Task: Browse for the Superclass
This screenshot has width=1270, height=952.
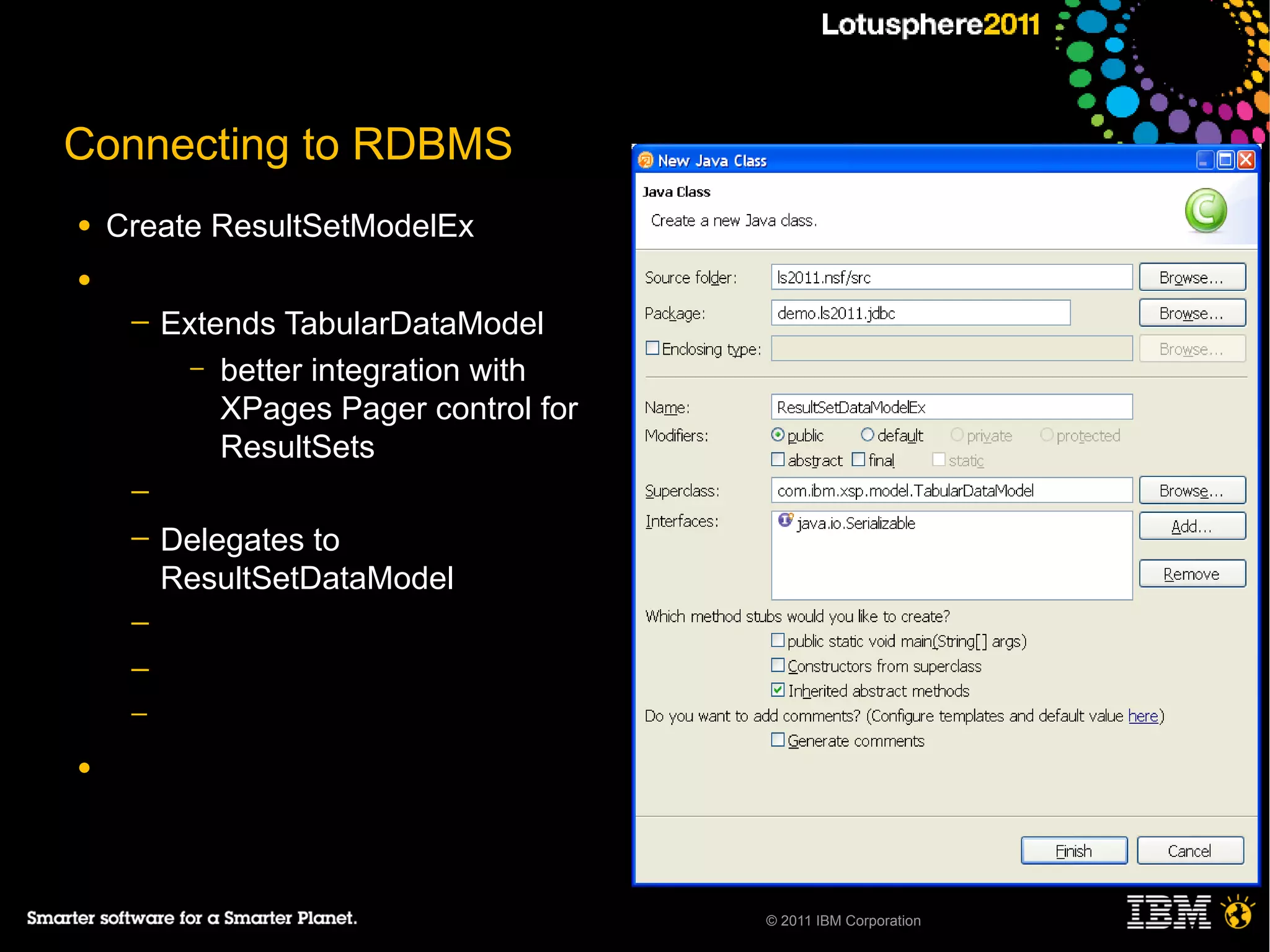Action: (1192, 491)
